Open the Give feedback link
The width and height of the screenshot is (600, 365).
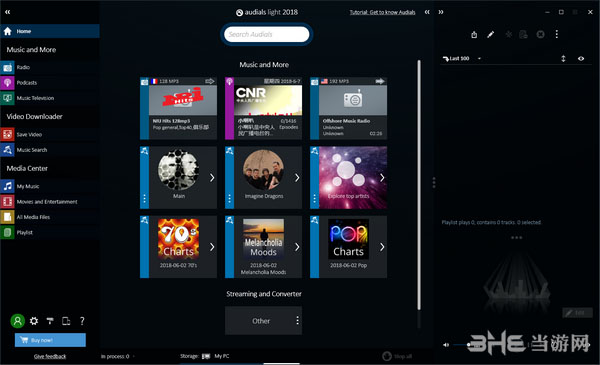pyautogui.click(x=50, y=357)
